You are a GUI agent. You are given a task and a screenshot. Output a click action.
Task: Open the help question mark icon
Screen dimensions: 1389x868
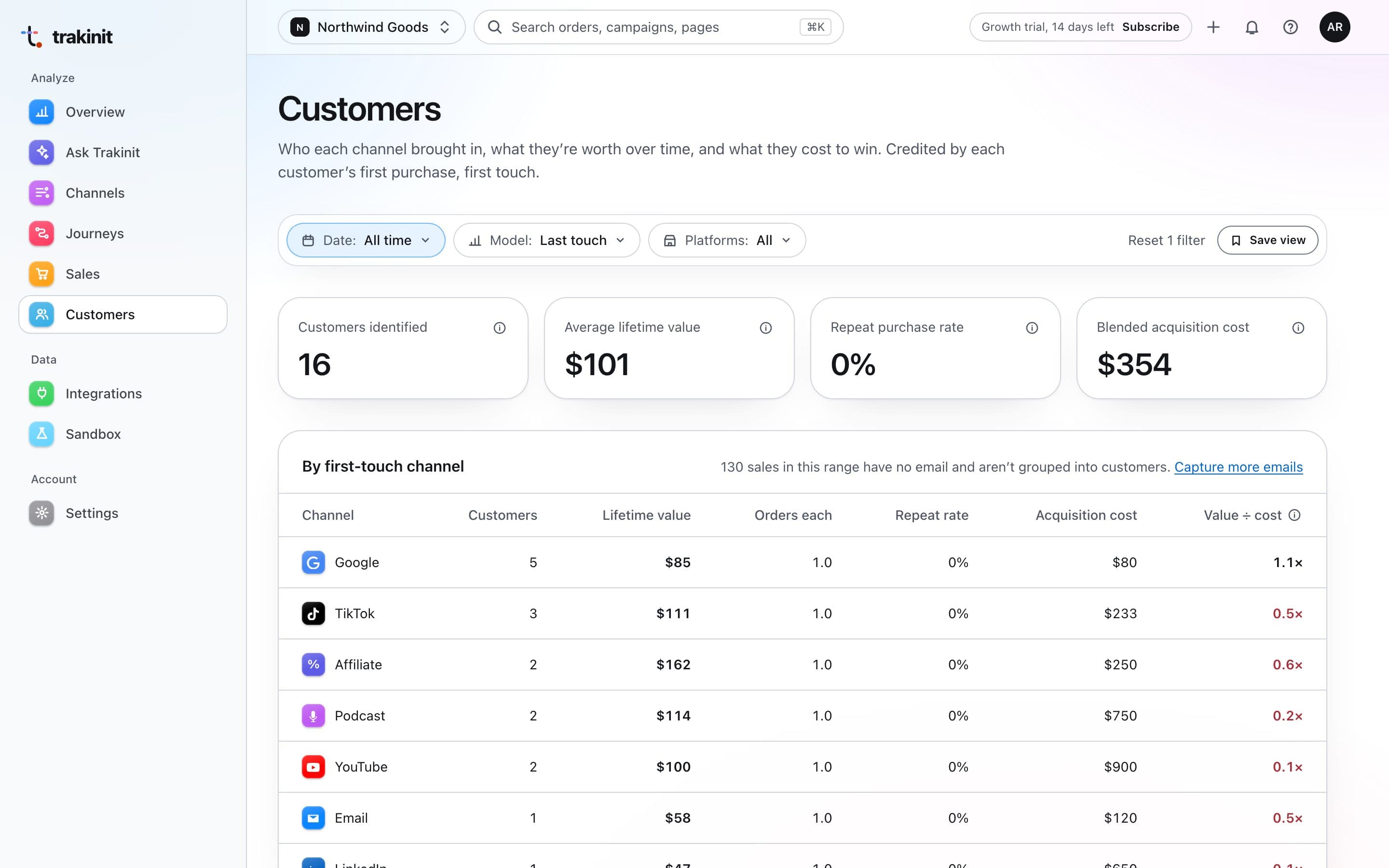pos(1290,27)
